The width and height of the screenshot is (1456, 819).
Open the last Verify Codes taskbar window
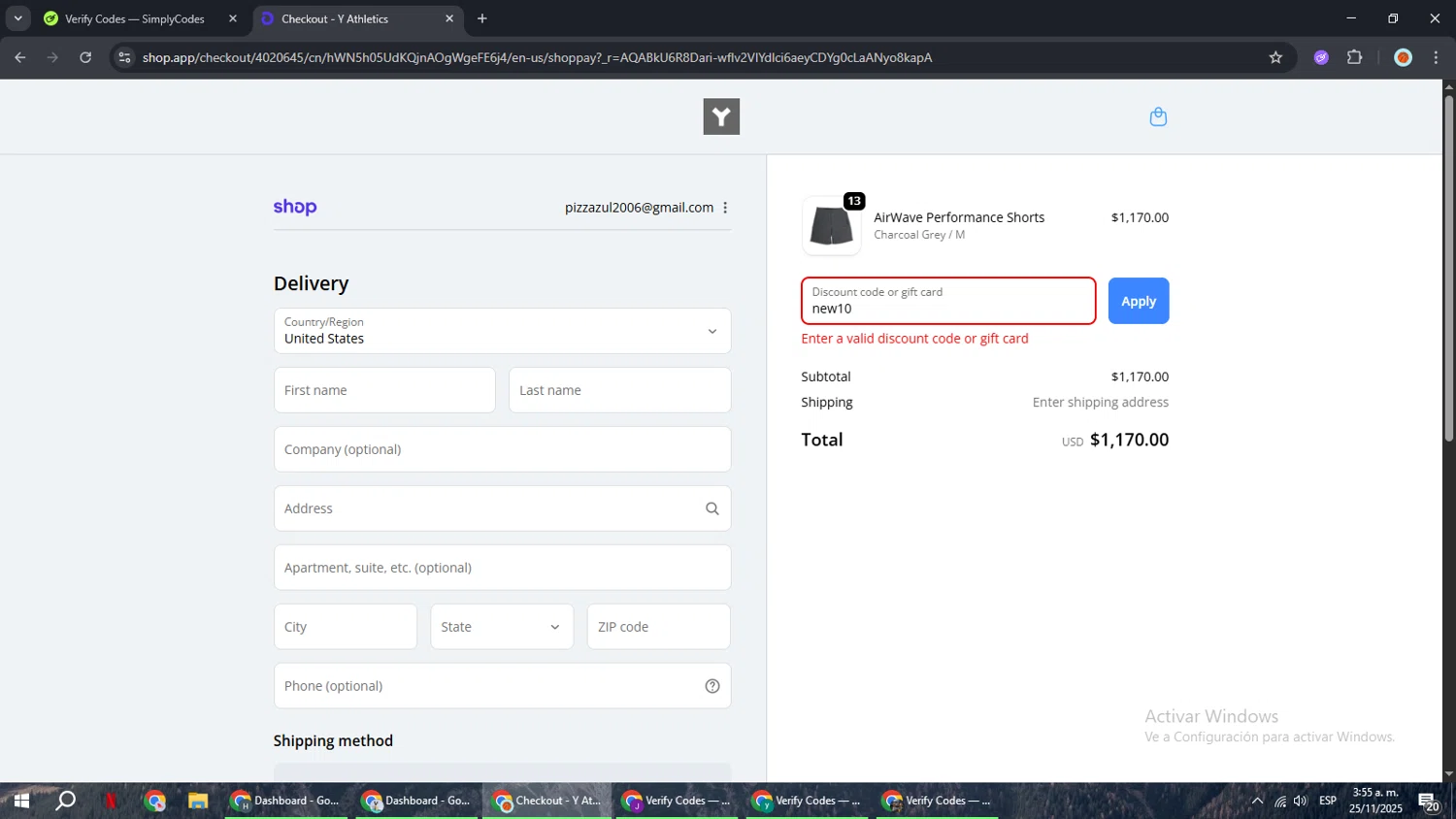tap(938, 801)
